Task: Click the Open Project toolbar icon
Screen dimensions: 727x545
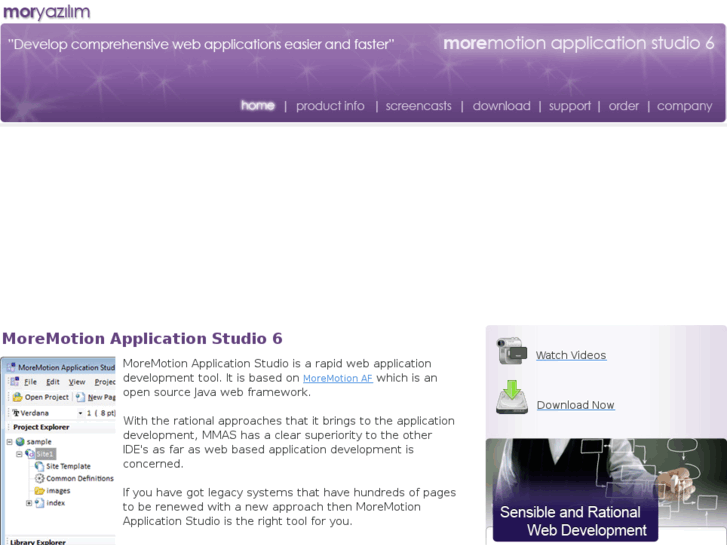Action: pos(18,397)
